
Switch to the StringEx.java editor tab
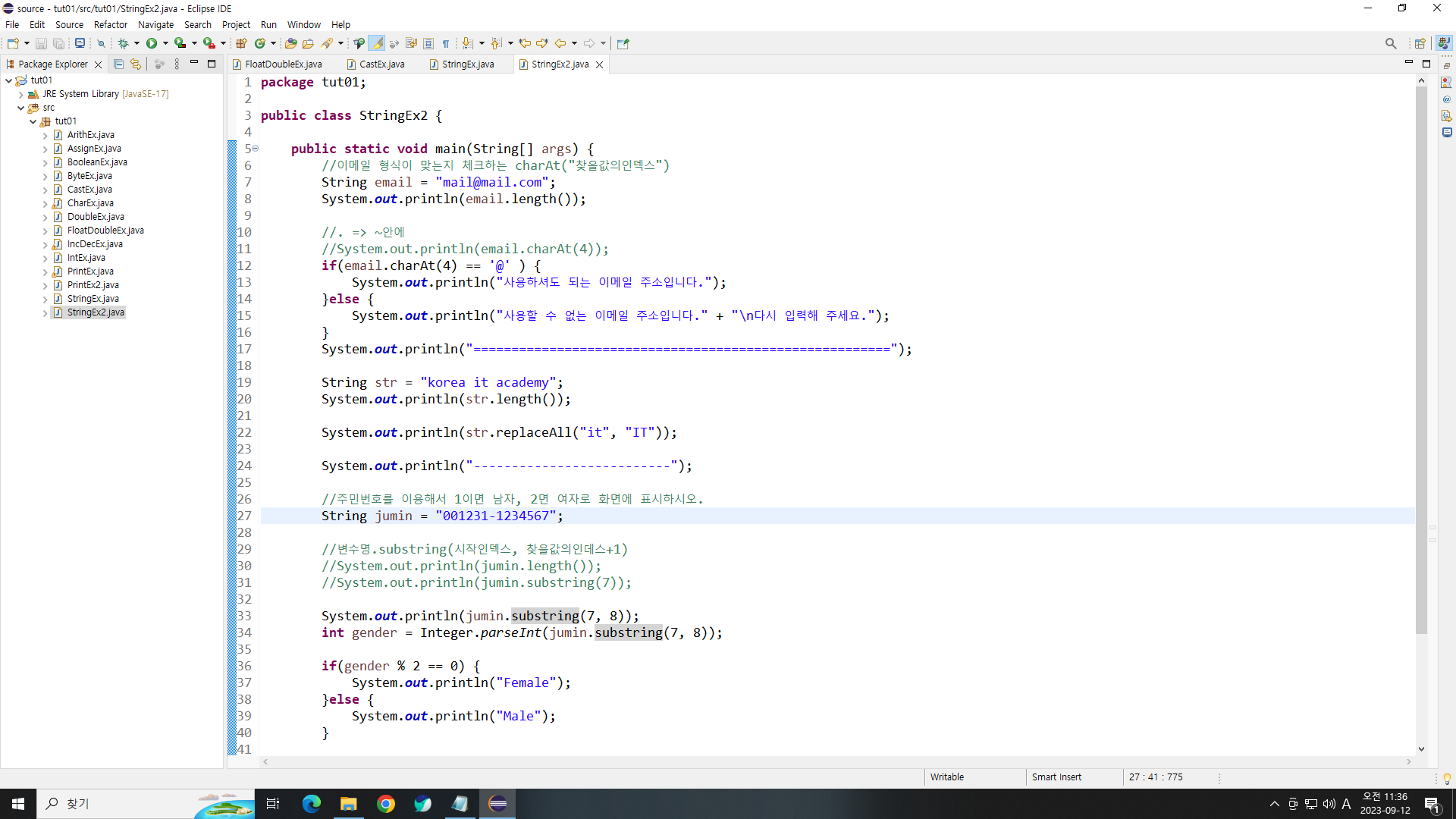coord(467,64)
